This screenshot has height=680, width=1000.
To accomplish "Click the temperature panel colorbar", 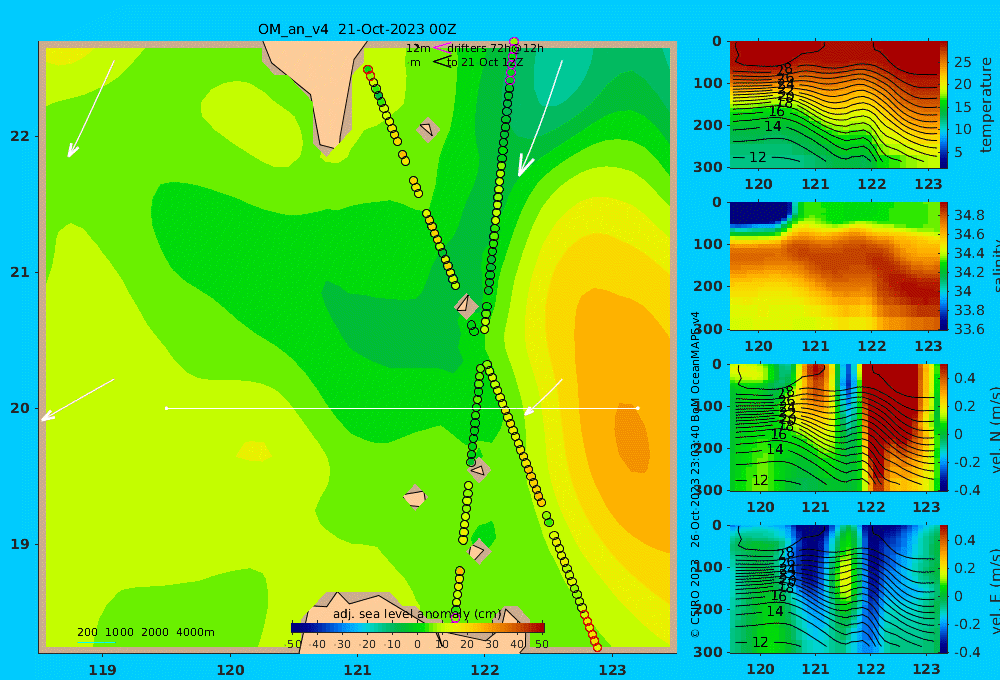I will pos(944,105).
